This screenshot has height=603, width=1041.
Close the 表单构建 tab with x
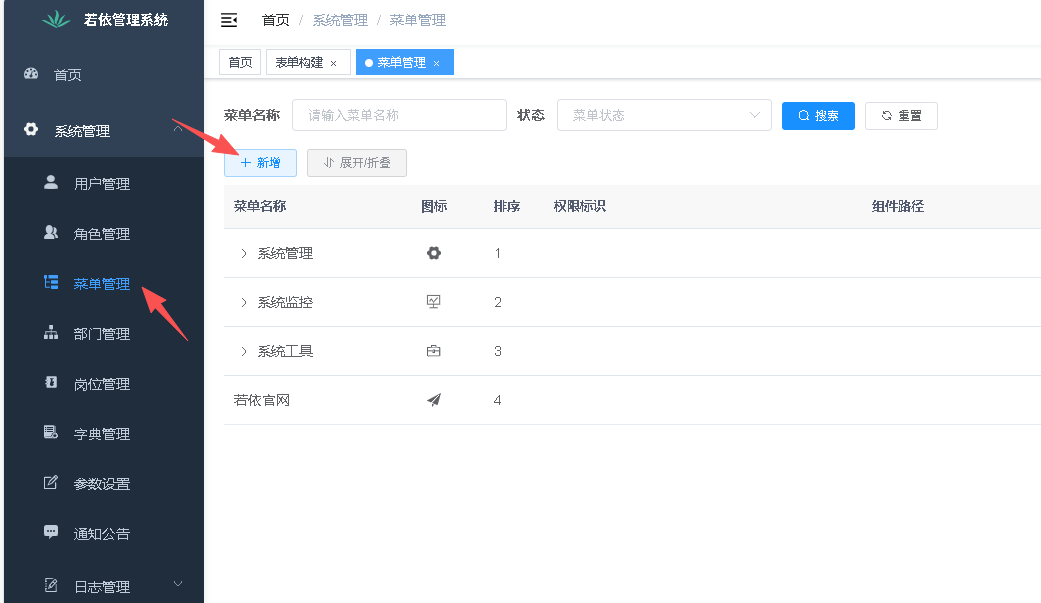tap(333, 63)
